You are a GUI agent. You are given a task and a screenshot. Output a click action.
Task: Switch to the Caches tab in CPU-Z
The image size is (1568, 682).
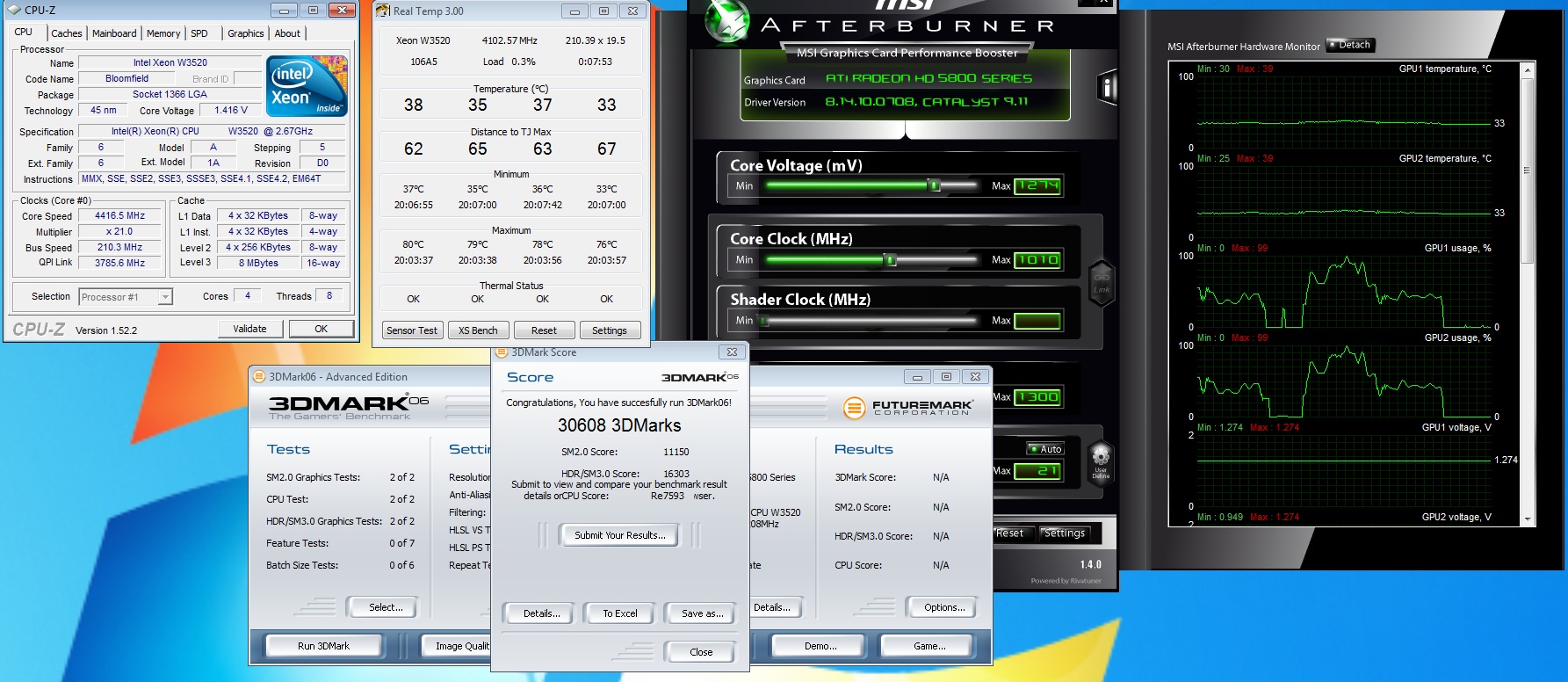click(67, 33)
